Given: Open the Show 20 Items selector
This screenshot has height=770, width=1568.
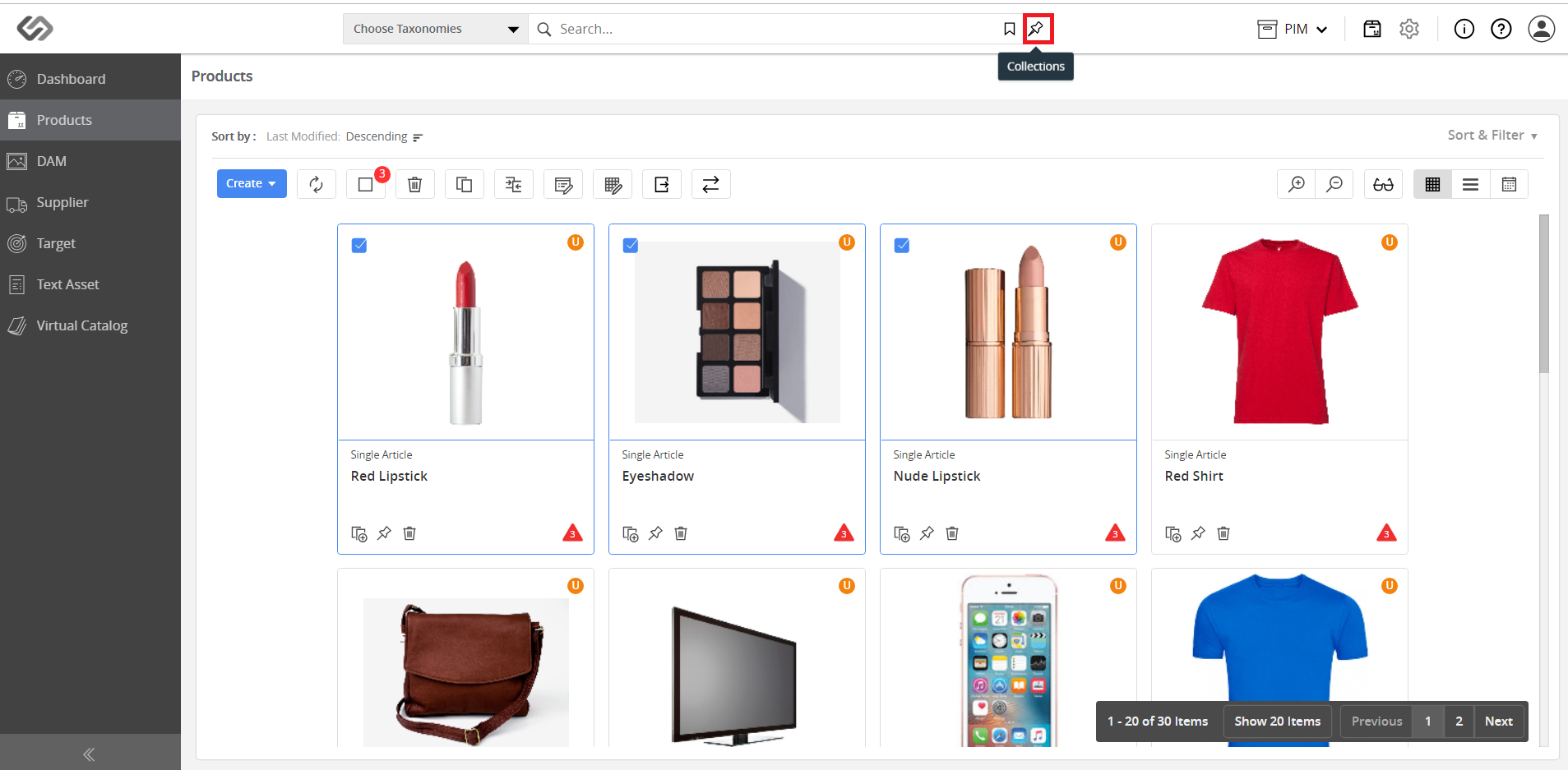Looking at the screenshot, I should pyautogui.click(x=1277, y=722).
